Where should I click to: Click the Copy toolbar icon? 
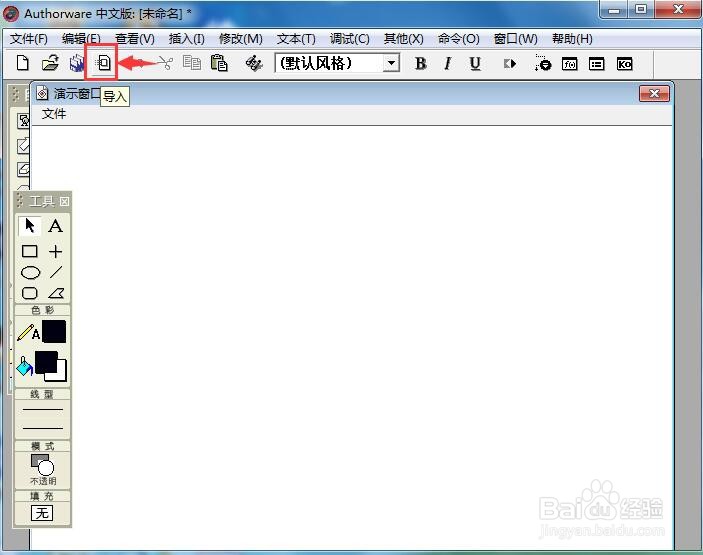coord(192,63)
